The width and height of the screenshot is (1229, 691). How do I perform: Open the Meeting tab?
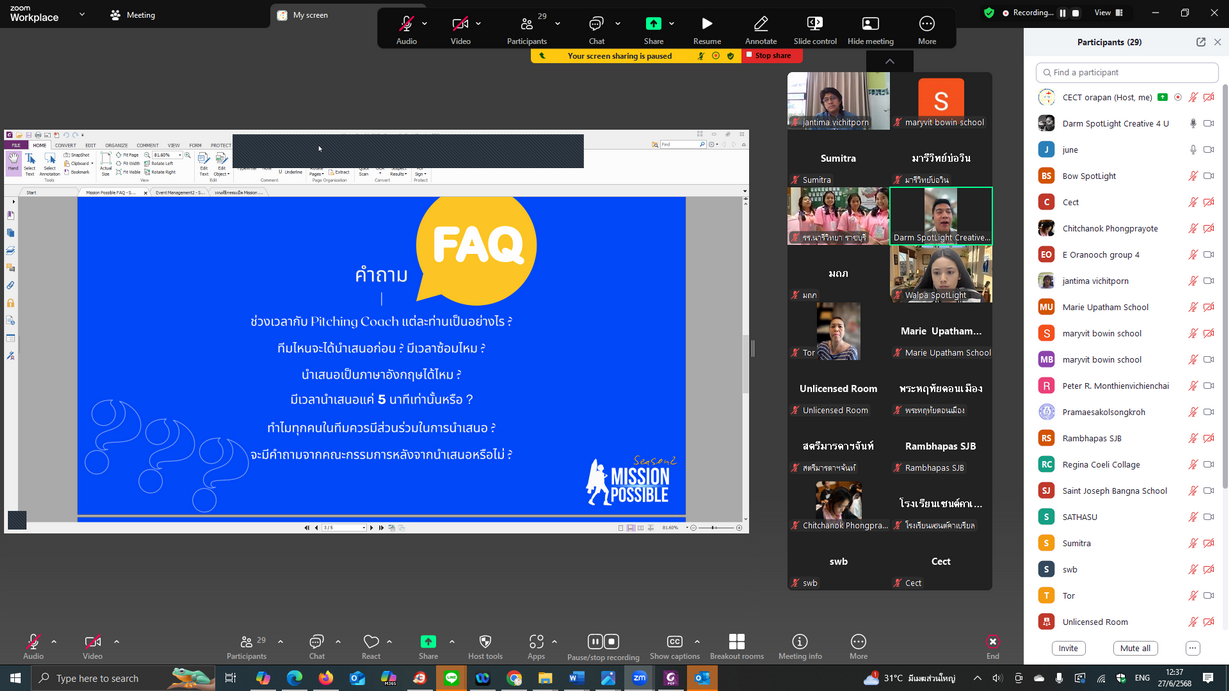pos(133,15)
